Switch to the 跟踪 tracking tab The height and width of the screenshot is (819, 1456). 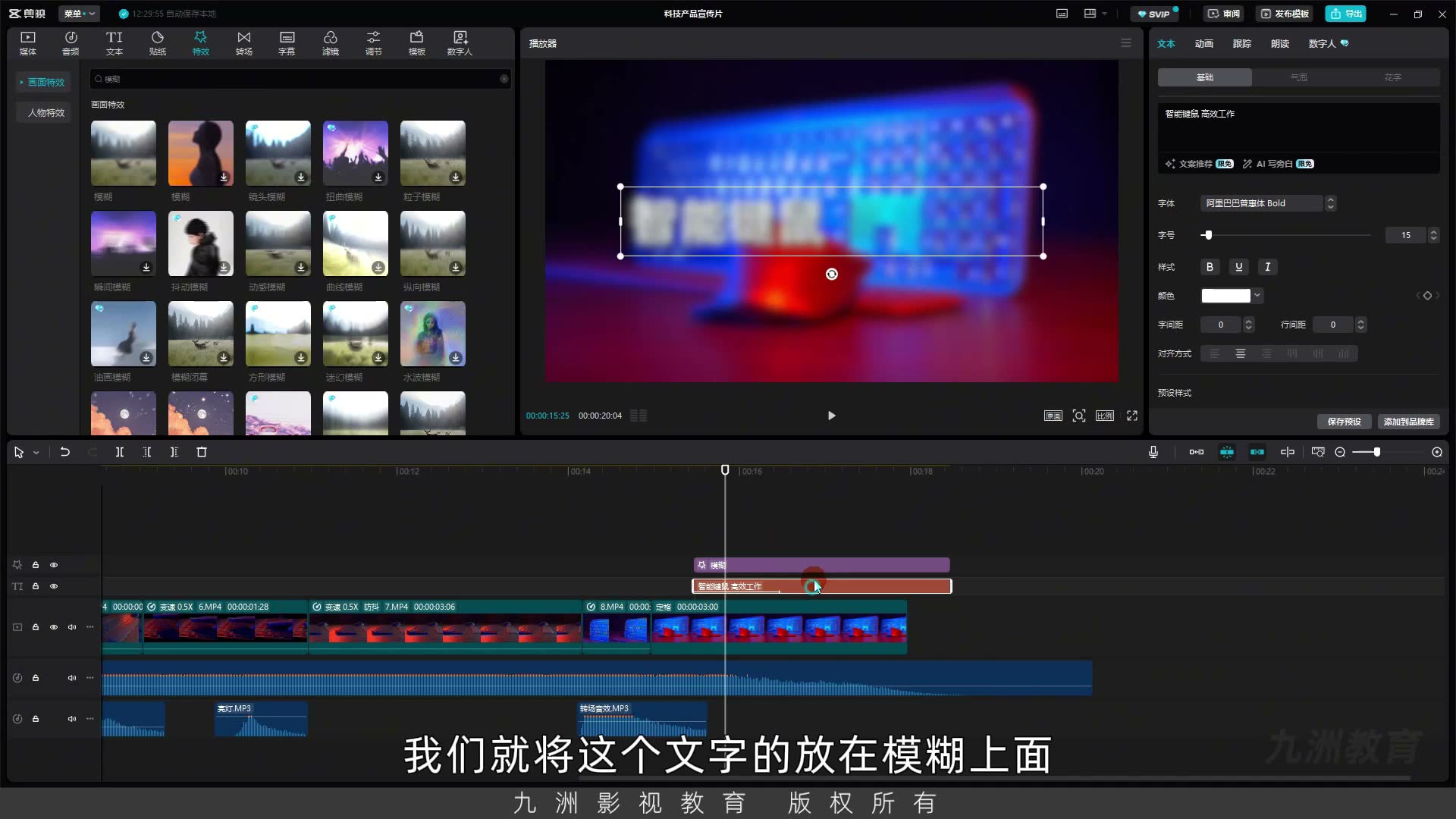pos(1242,44)
